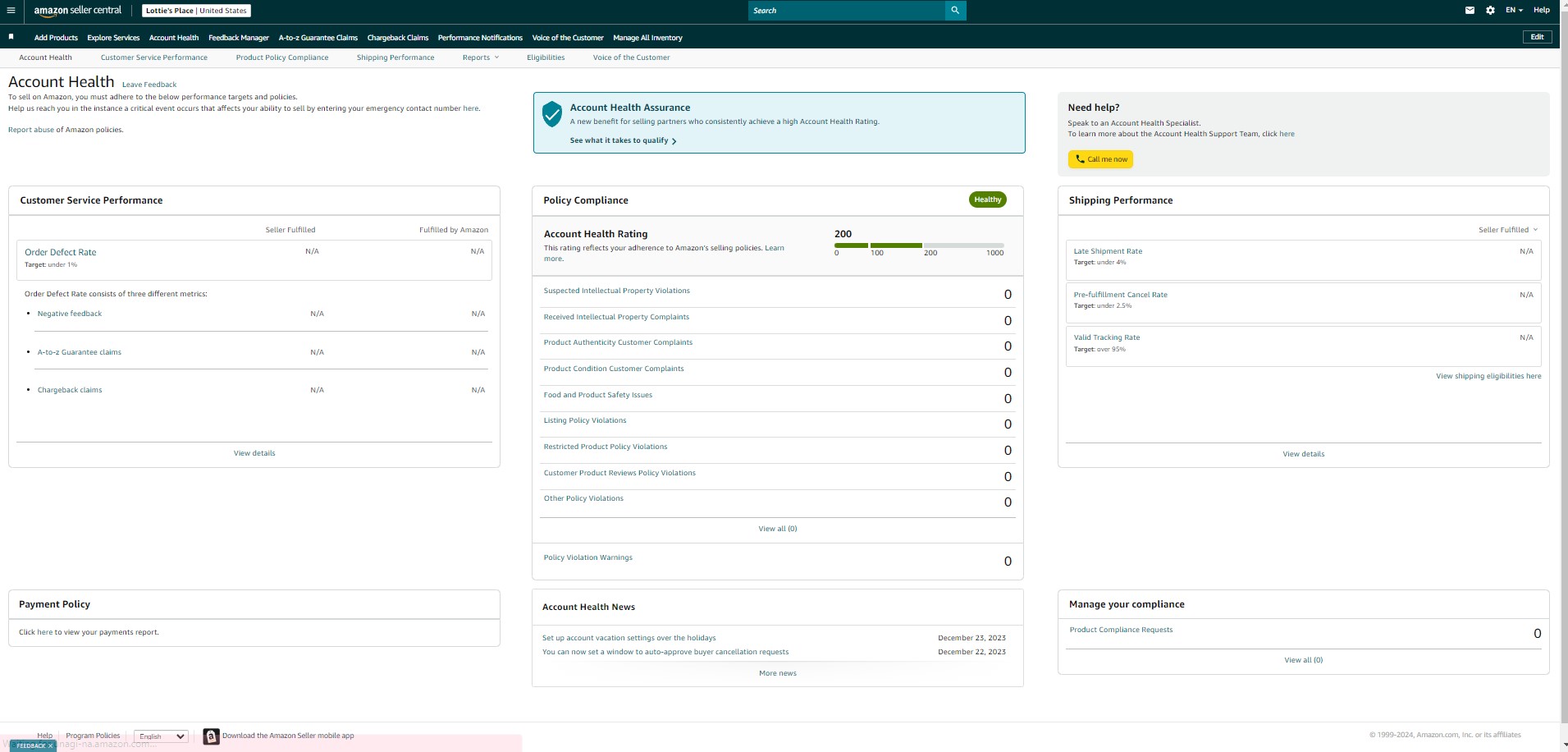The image size is (1568, 752).
Task: Click the Help link at top right
Action: pyautogui.click(x=1542, y=11)
